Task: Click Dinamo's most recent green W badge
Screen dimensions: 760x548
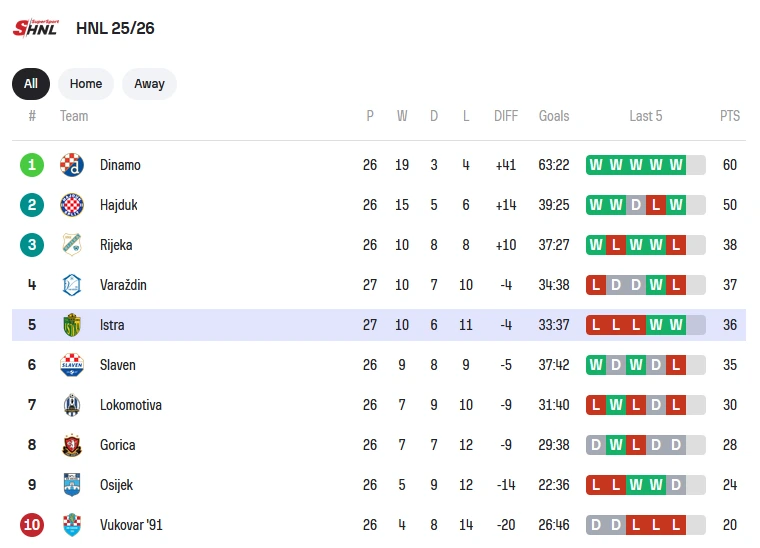Action: [x=676, y=165]
